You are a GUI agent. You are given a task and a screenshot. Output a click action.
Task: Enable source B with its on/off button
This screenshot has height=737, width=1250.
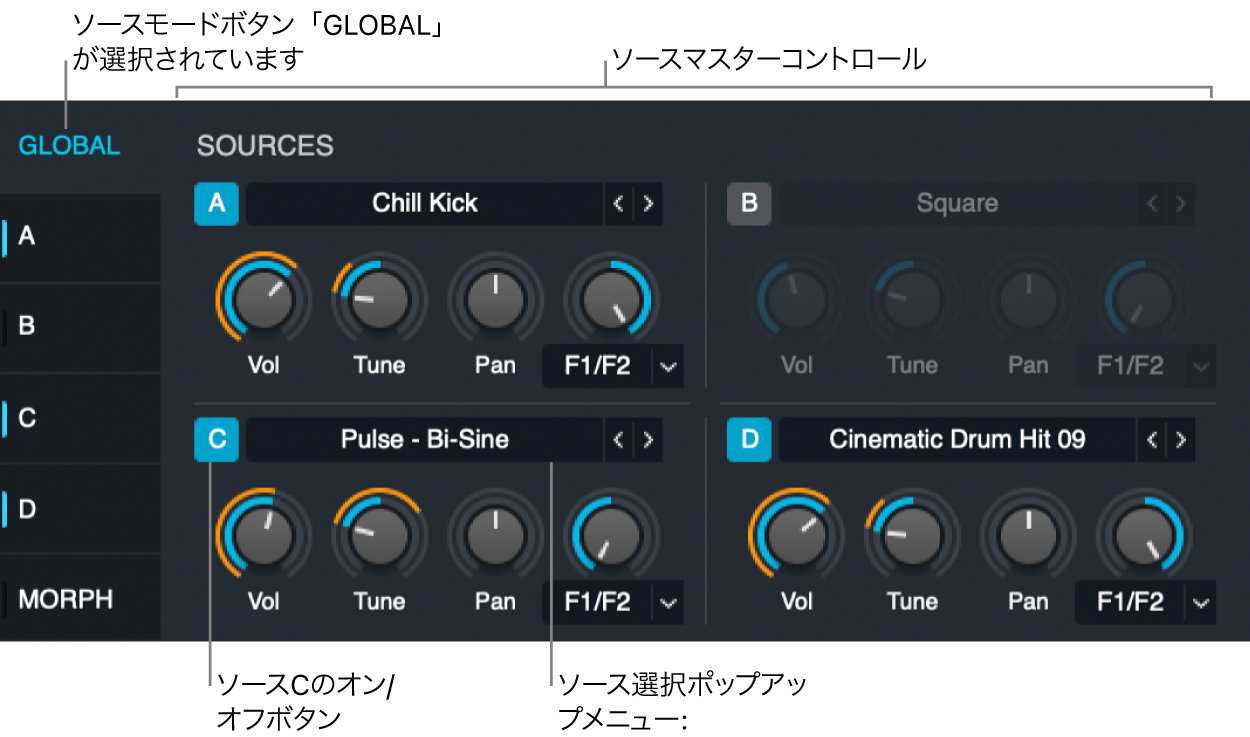point(749,204)
